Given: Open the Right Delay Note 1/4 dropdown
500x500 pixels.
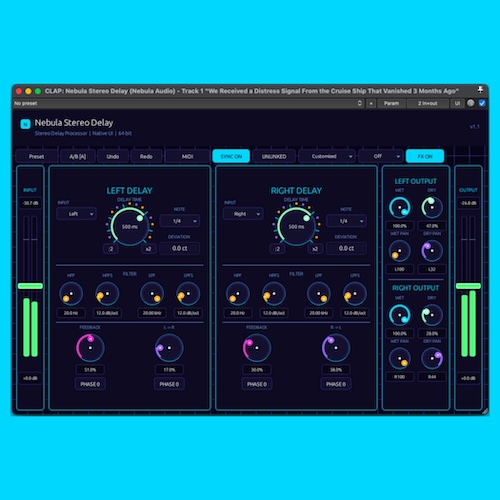Looking at the screenshot, I should 346,221.
